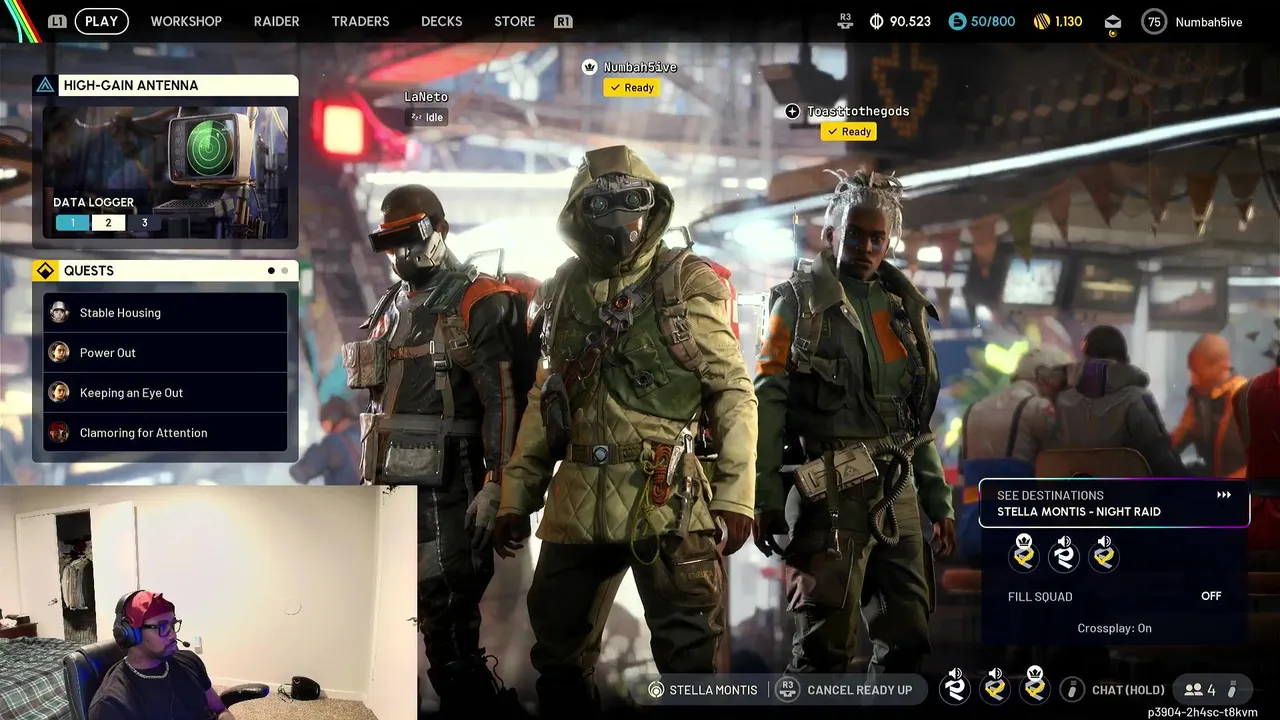Click the Keeping an Eye Out portrait
This screenshot has width=1280, height=720.
(x=59, y=393)
